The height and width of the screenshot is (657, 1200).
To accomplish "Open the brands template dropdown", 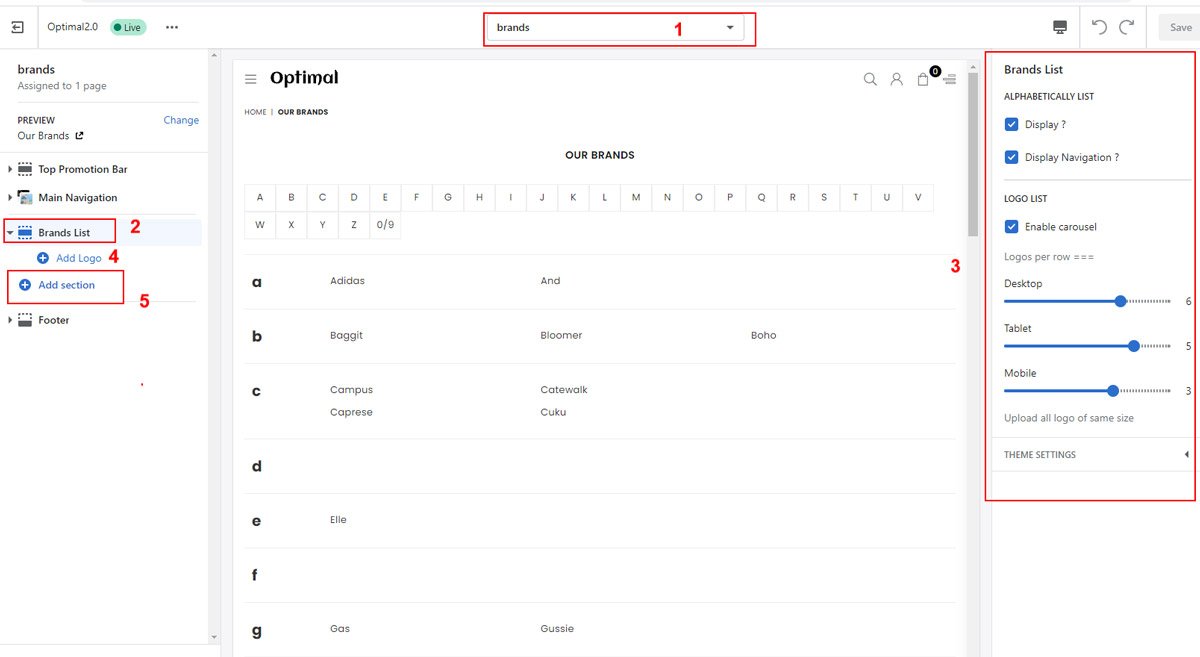I will click(615, 28).
